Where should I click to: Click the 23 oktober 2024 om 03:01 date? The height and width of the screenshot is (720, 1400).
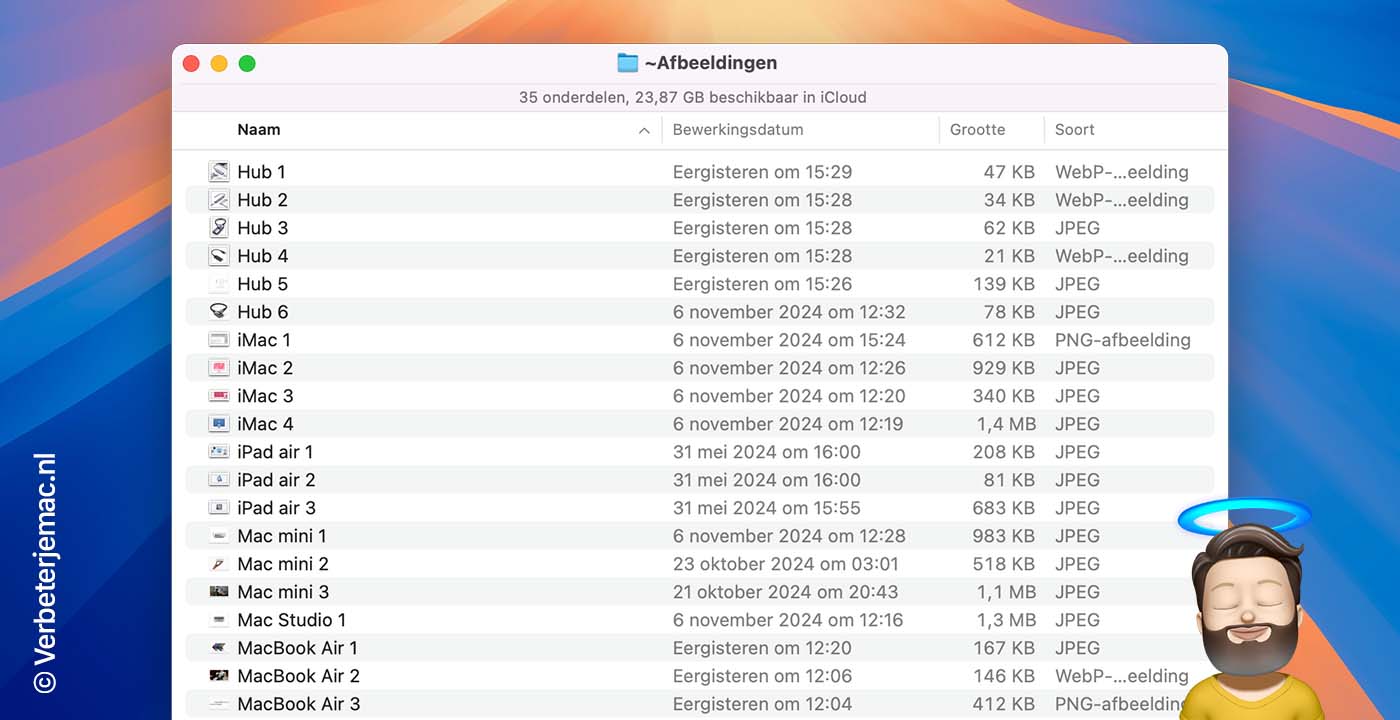pos(786,564)
